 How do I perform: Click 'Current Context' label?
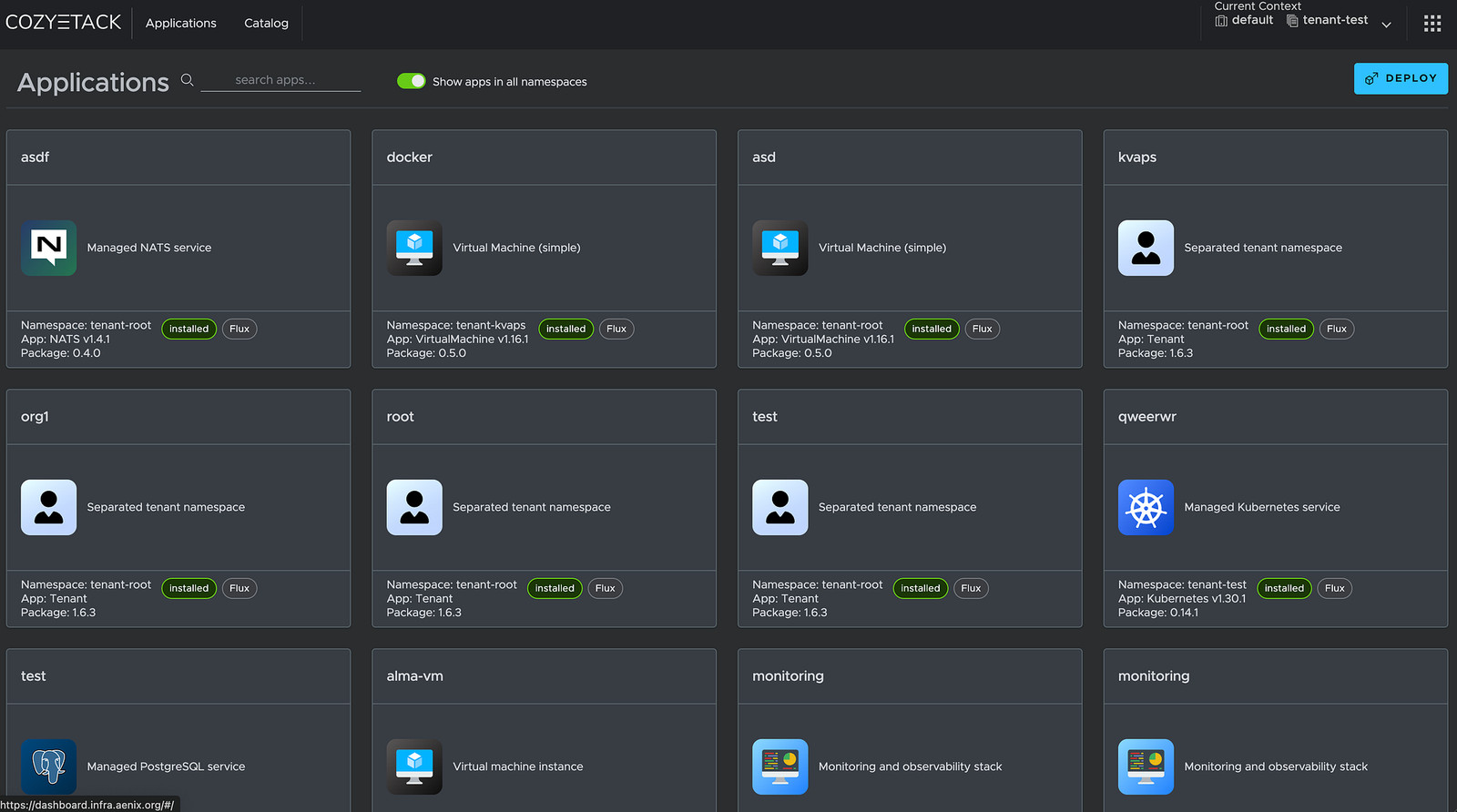[x=1258, y=6]
